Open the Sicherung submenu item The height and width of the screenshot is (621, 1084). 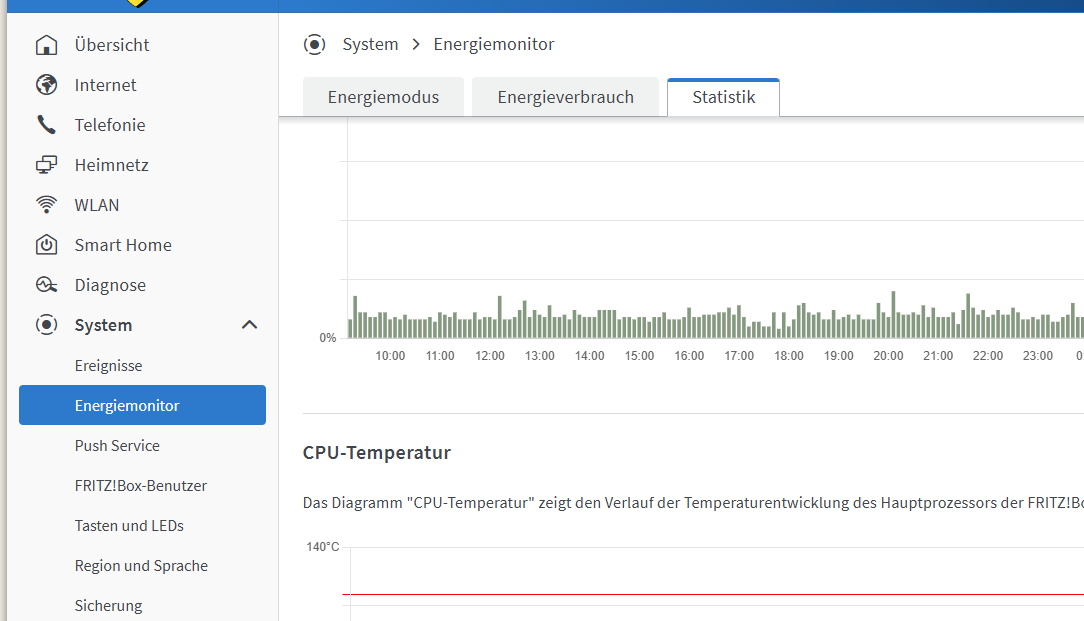coord(109,606)
